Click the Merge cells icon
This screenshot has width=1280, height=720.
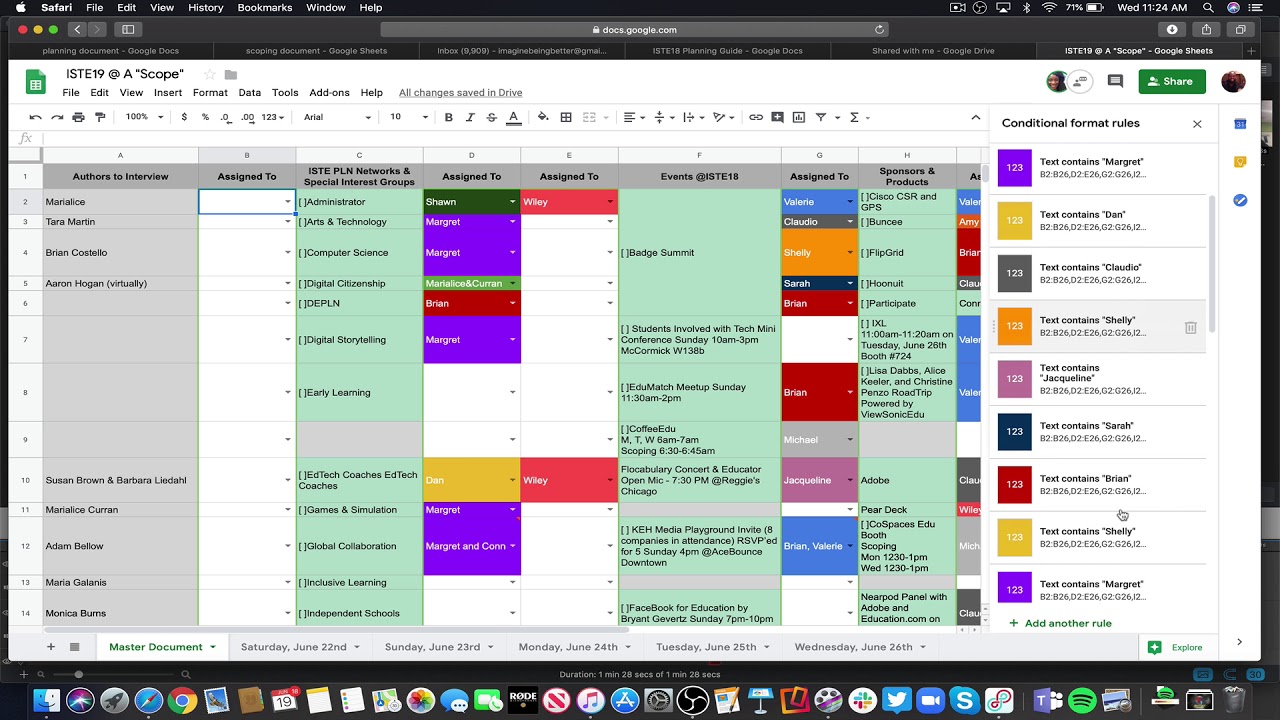[x=589, y=117]
